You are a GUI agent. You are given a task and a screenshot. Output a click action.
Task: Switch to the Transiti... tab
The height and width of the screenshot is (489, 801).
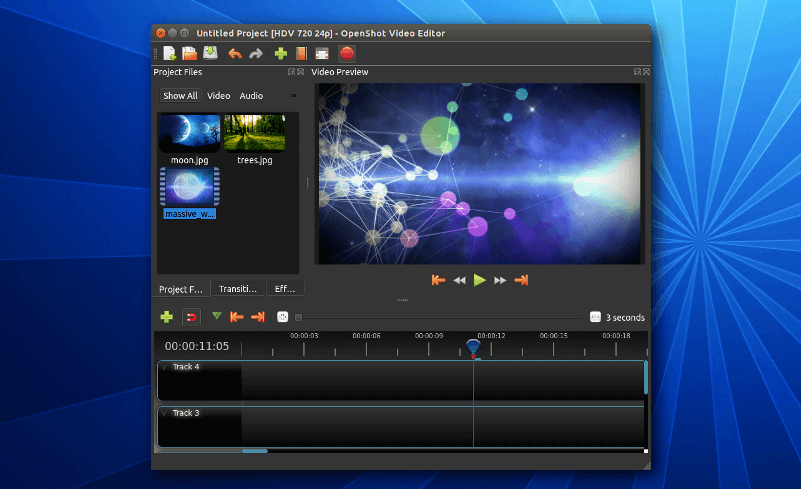[x=238, y=289]
